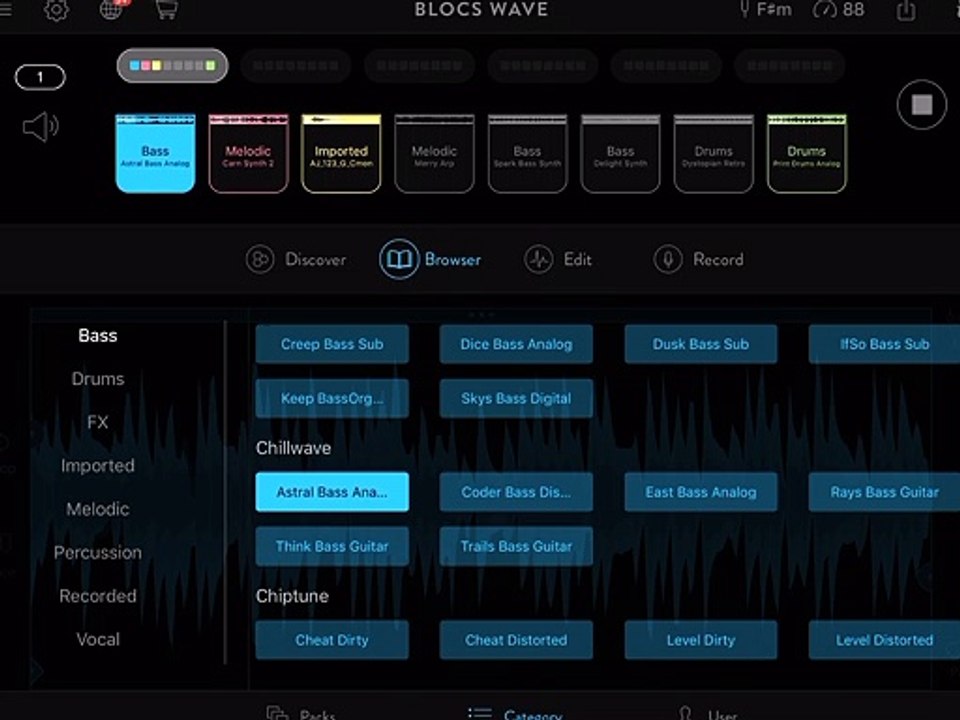This screenshot has height=720, width=960.
Task: Toggle the Bass Astral Bass Analog pad
Action: 156,154
